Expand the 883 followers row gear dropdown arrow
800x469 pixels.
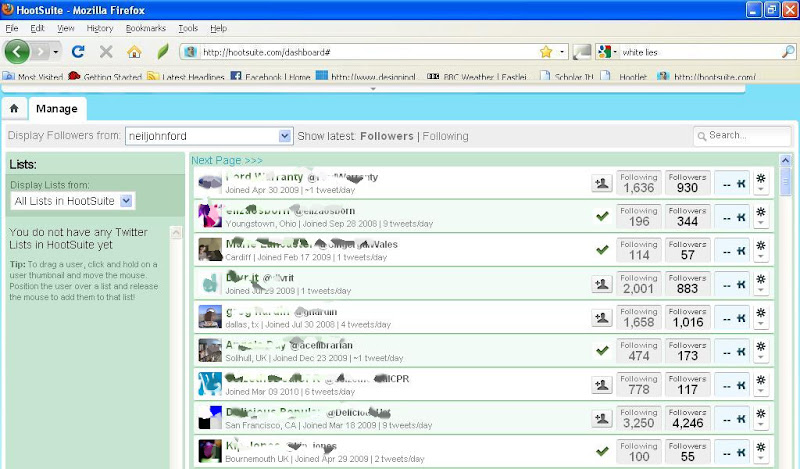click(761, 291)
